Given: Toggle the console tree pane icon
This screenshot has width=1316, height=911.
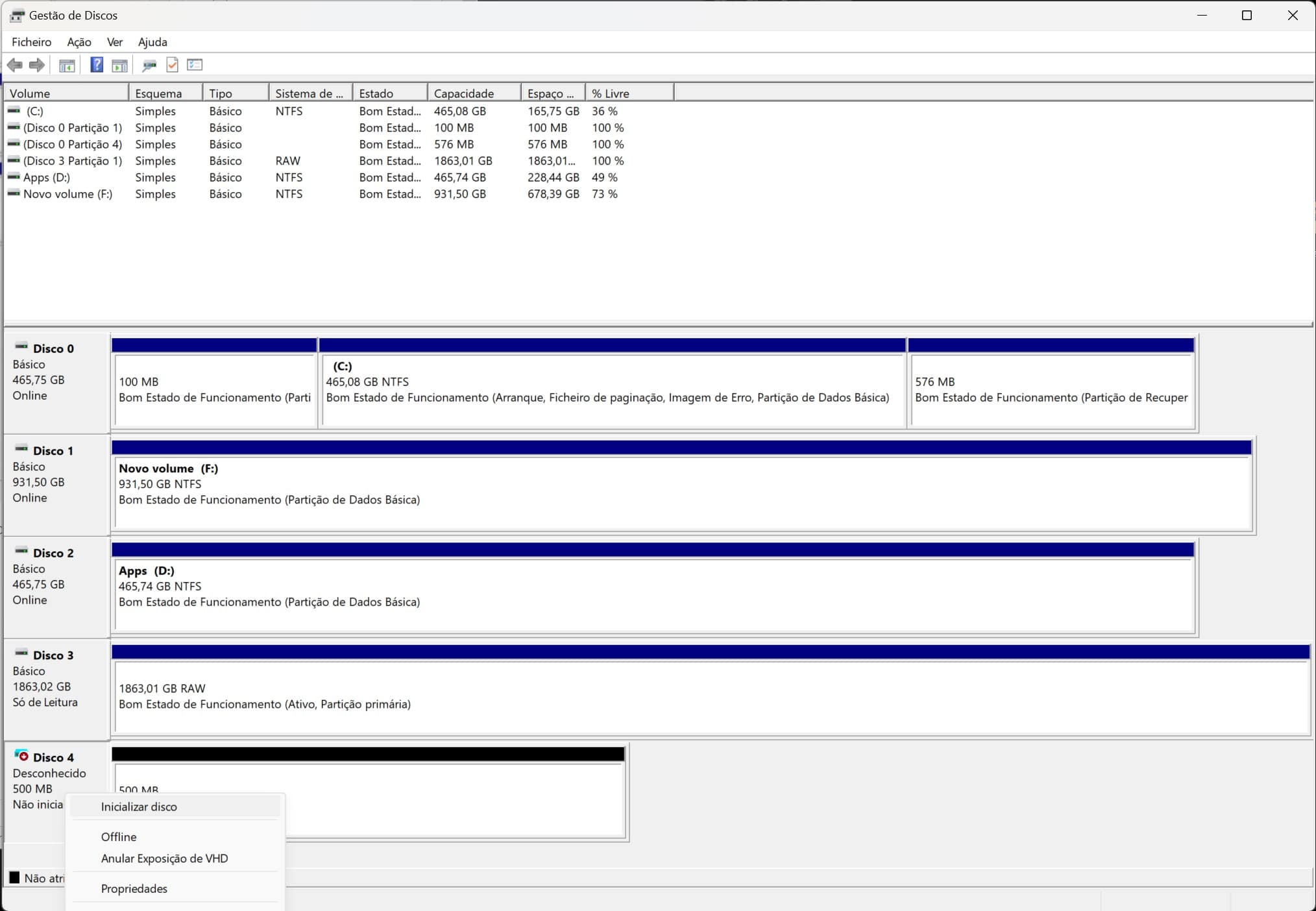Looking at the screenshot, I should (67, 65).
